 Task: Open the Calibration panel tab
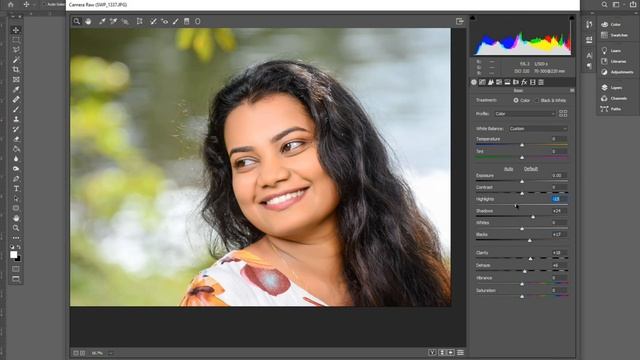pyautogui.click(x=533, y=82)
